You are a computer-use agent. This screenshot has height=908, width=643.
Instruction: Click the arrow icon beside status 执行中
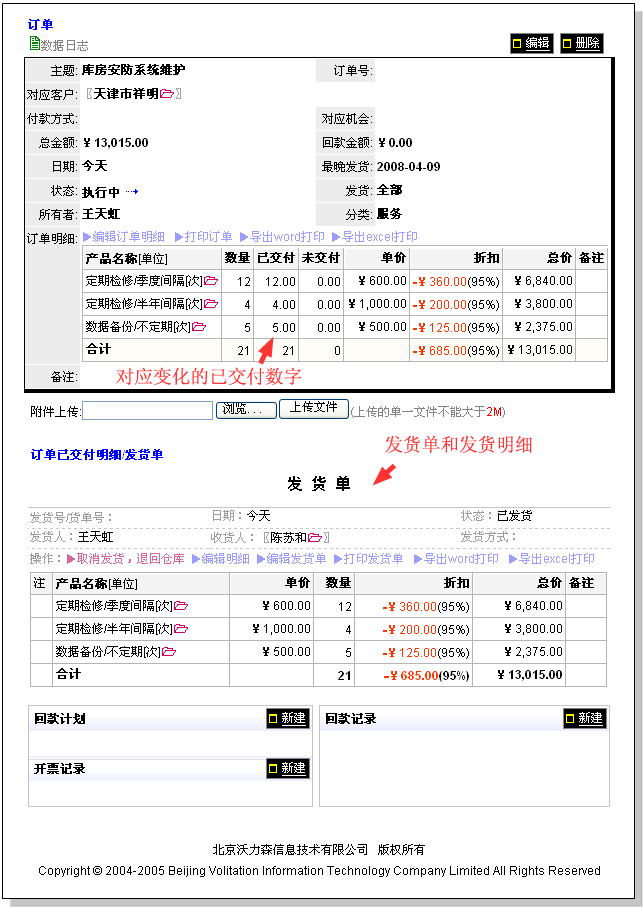[x=132, y=191]
